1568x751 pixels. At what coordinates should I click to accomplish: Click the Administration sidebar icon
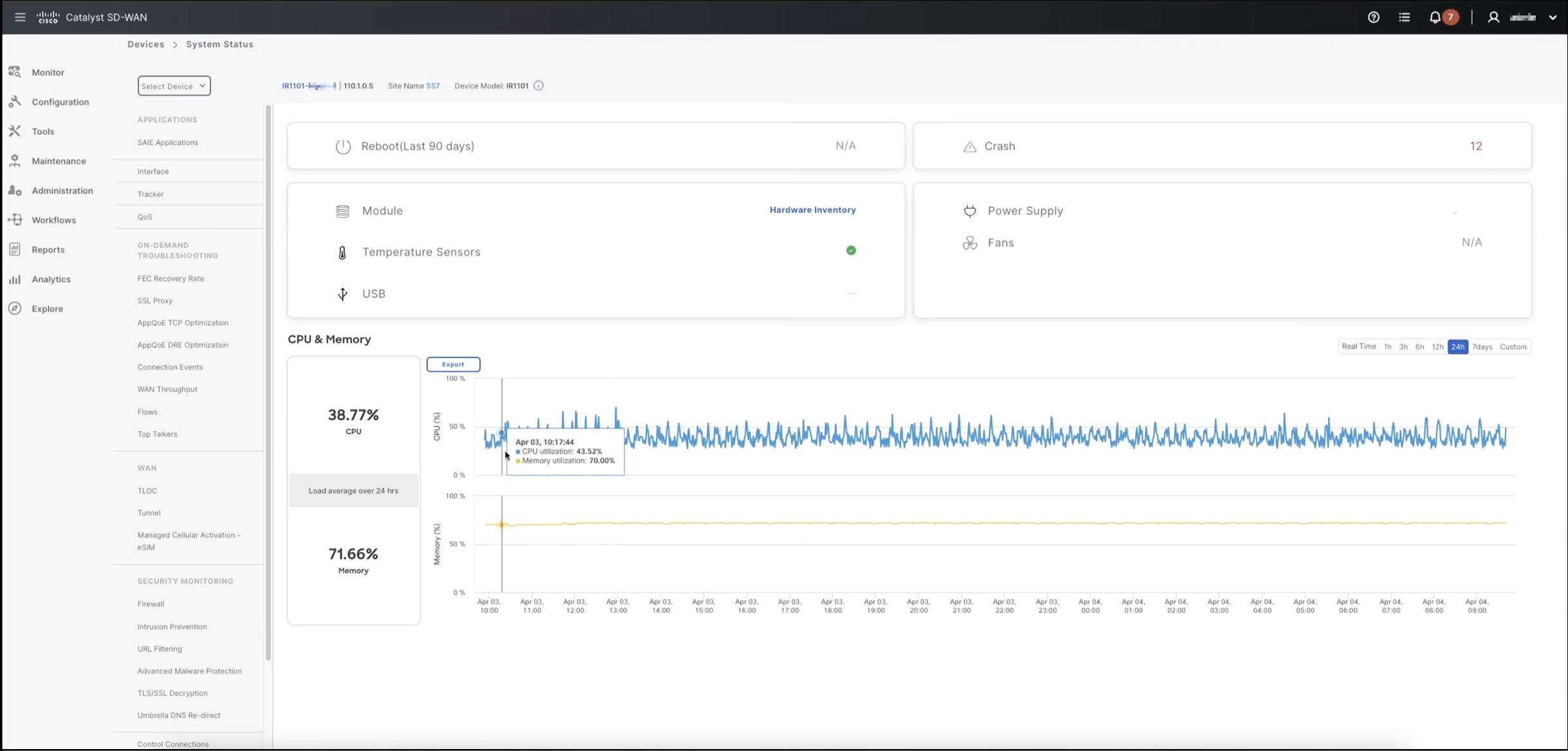click(x=15, y=191)
